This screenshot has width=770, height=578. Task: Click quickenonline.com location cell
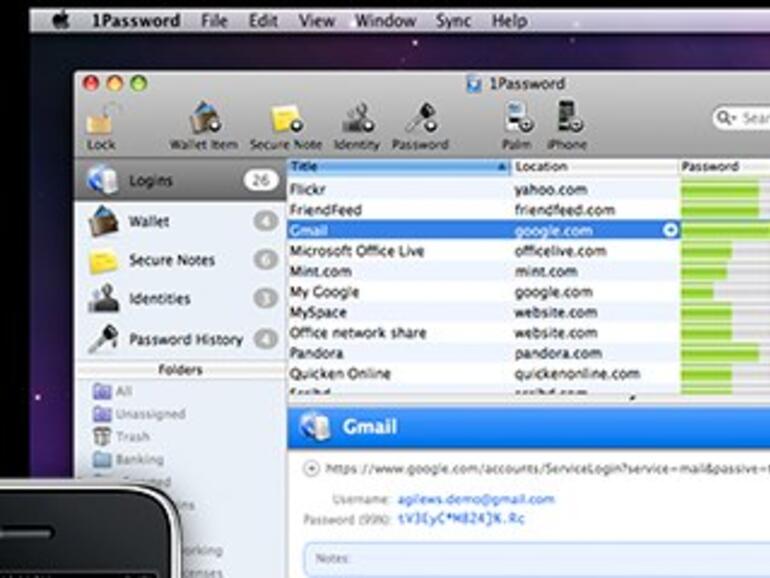pyautogui.click(x=578, y=373)
